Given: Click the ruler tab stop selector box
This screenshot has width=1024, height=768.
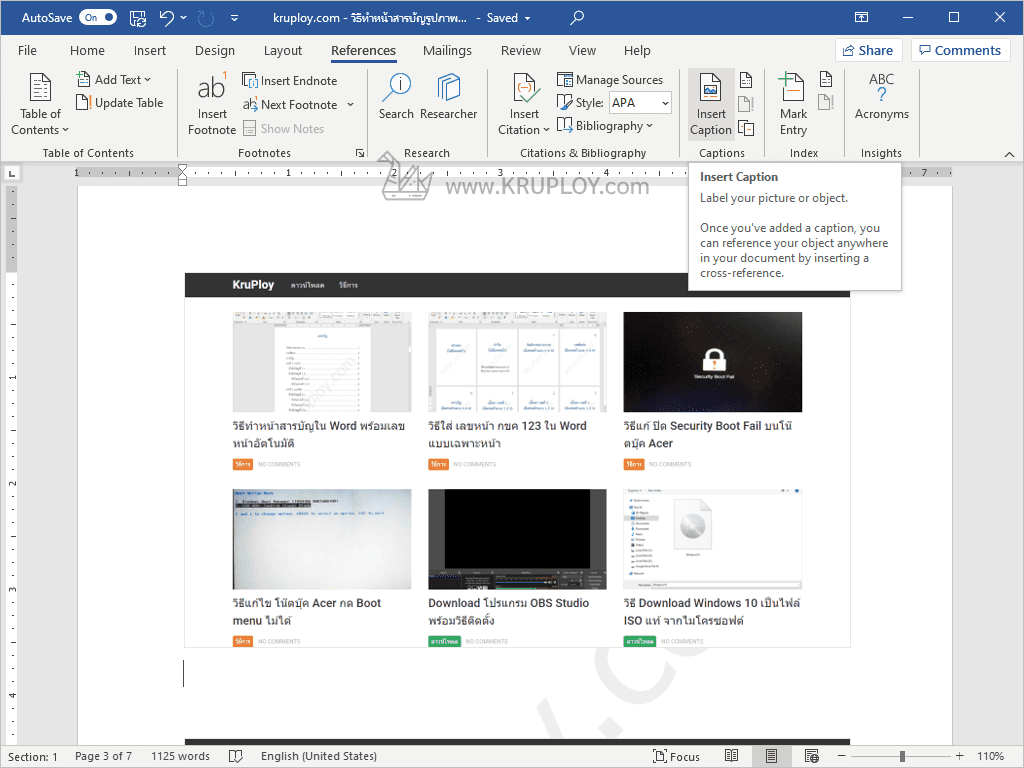Looking at the screenshot, I should 12,173.
